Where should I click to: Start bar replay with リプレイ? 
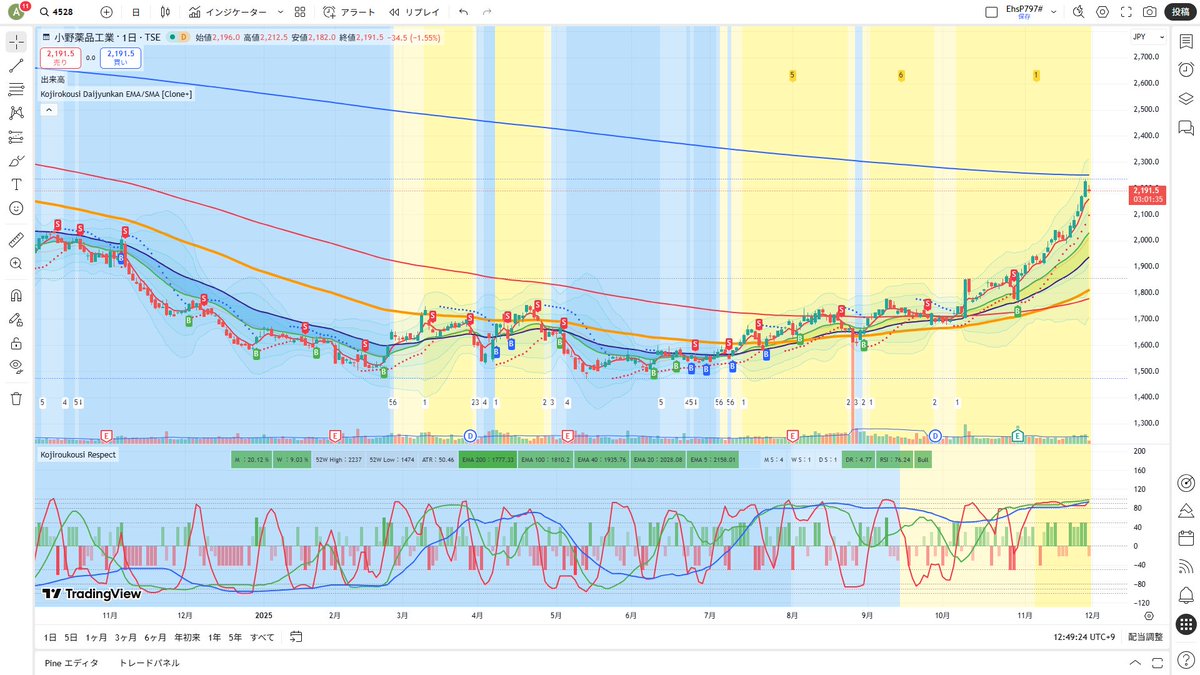pos(414,12)
